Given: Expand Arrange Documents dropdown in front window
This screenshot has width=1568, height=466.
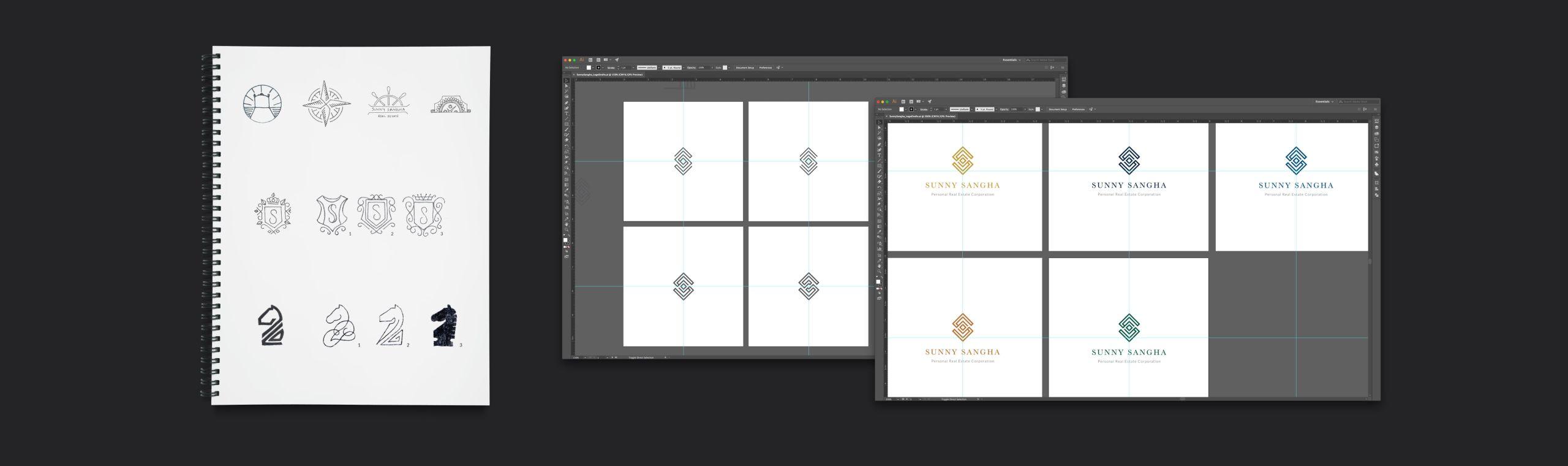Looking at the screenshot, I should pos(919,102).
